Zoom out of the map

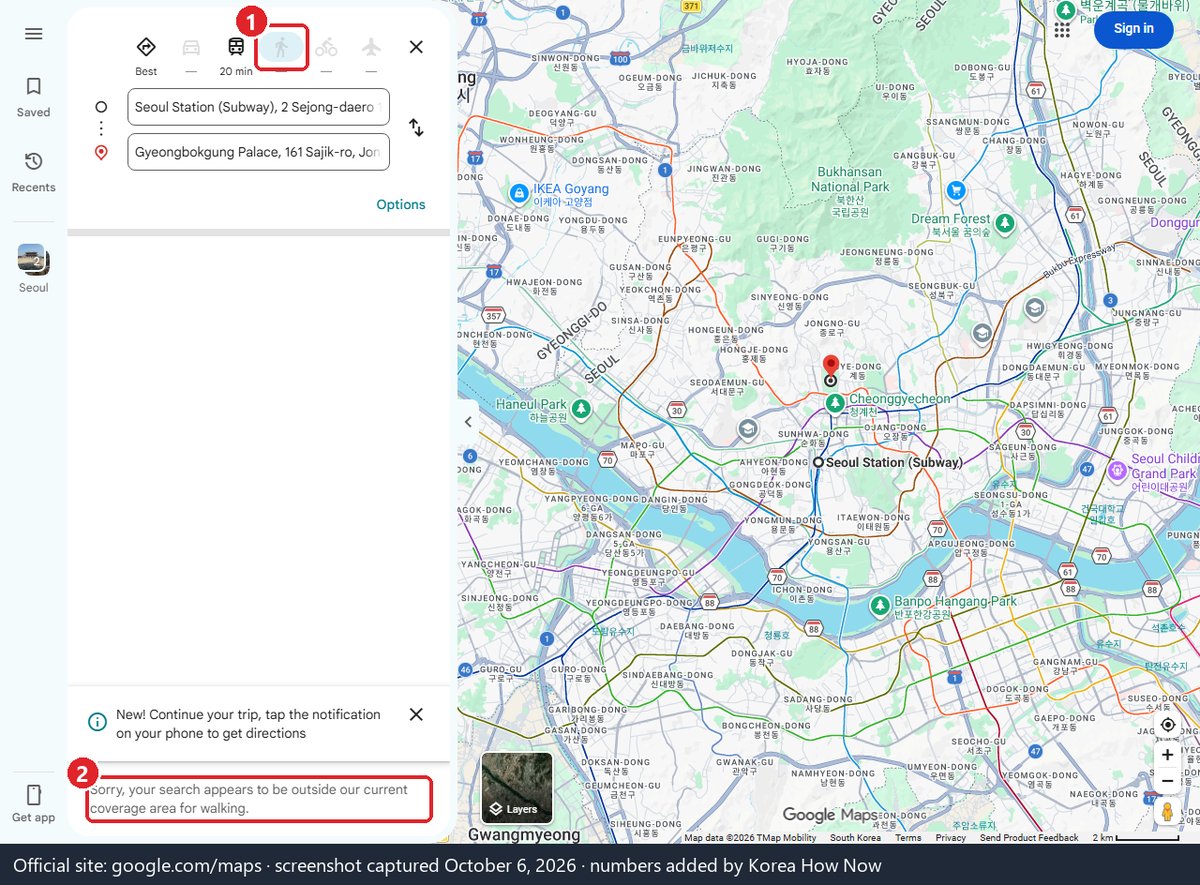(1167, 781)
